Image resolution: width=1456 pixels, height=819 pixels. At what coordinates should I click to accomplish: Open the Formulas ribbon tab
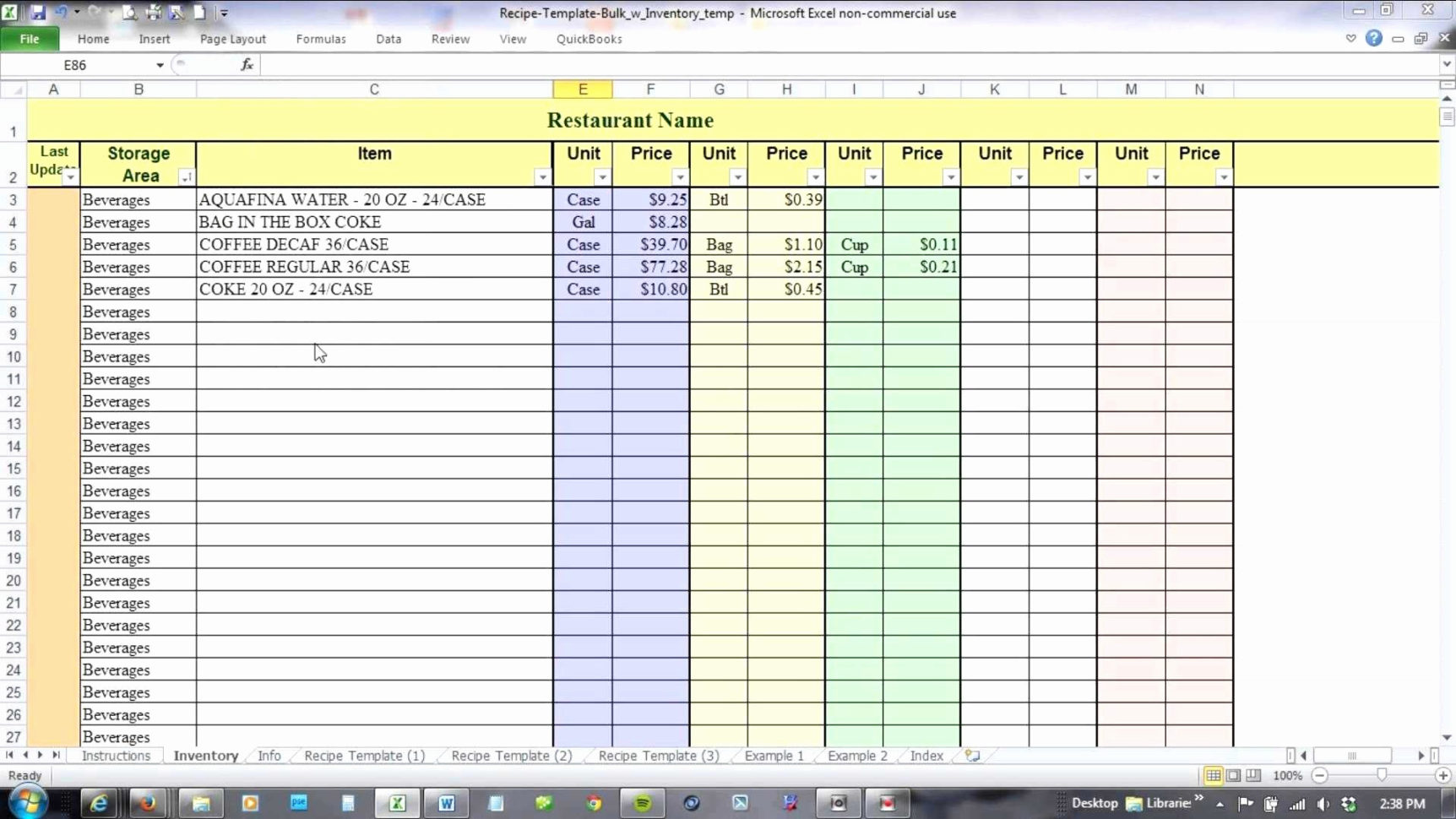[x=320, y=39]
